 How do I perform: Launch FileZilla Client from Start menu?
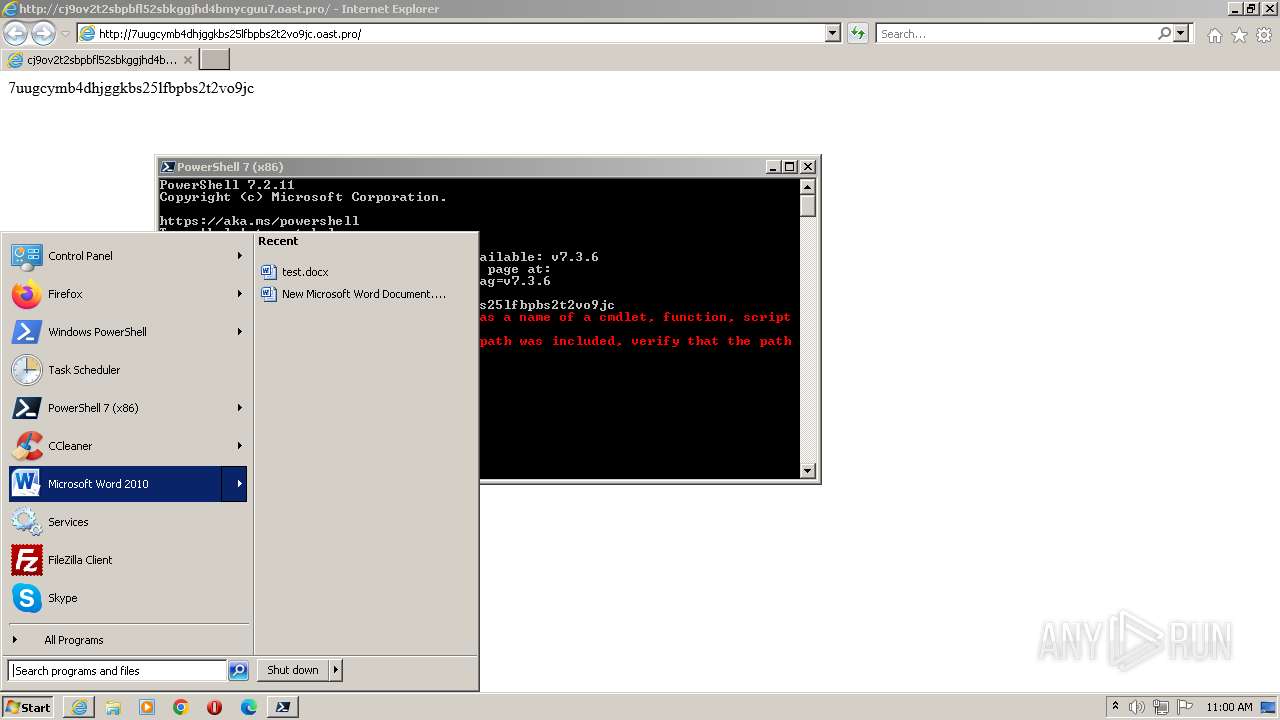click(x=127, y=560)
